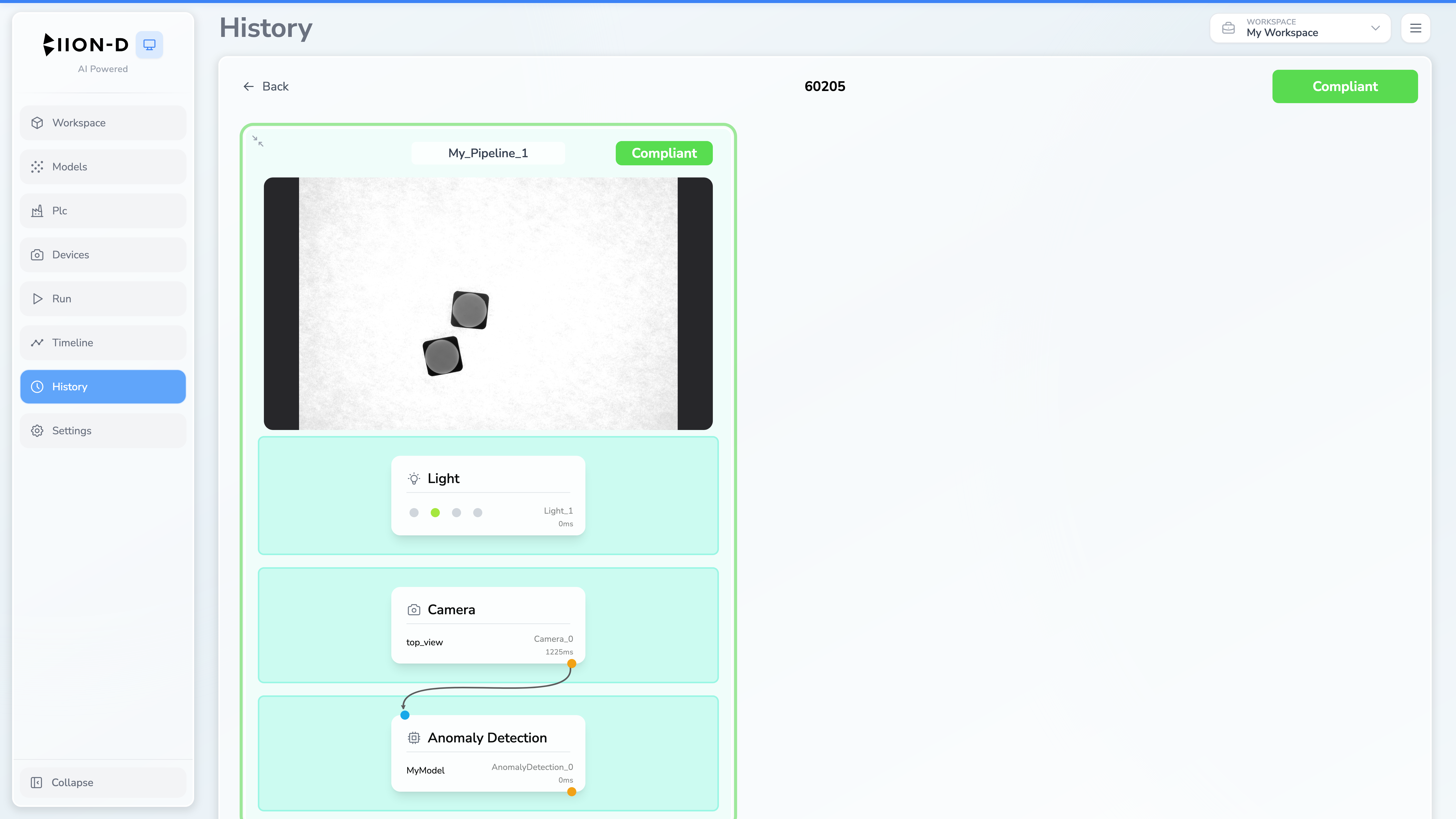1456x819 pixels.
Task: Click the History page heading
Action: pos(266,28)
